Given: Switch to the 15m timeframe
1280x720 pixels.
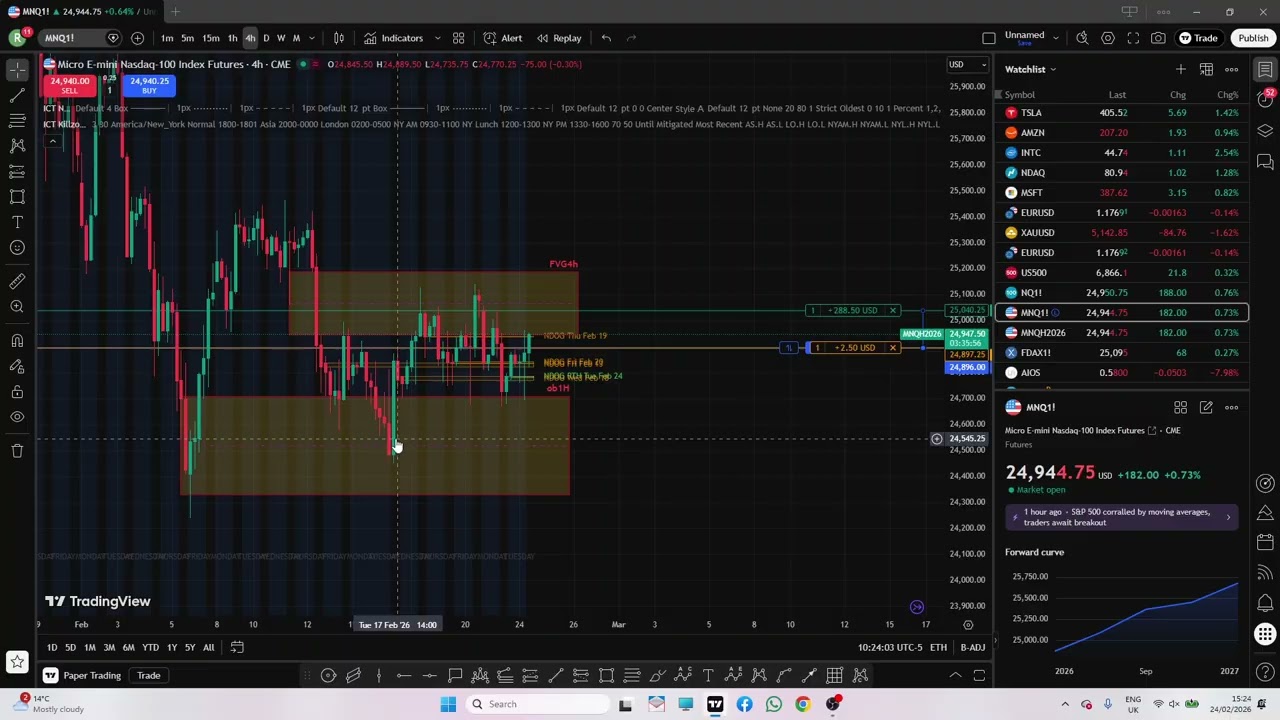Looking at the screenshot, I should pos(211,38).
